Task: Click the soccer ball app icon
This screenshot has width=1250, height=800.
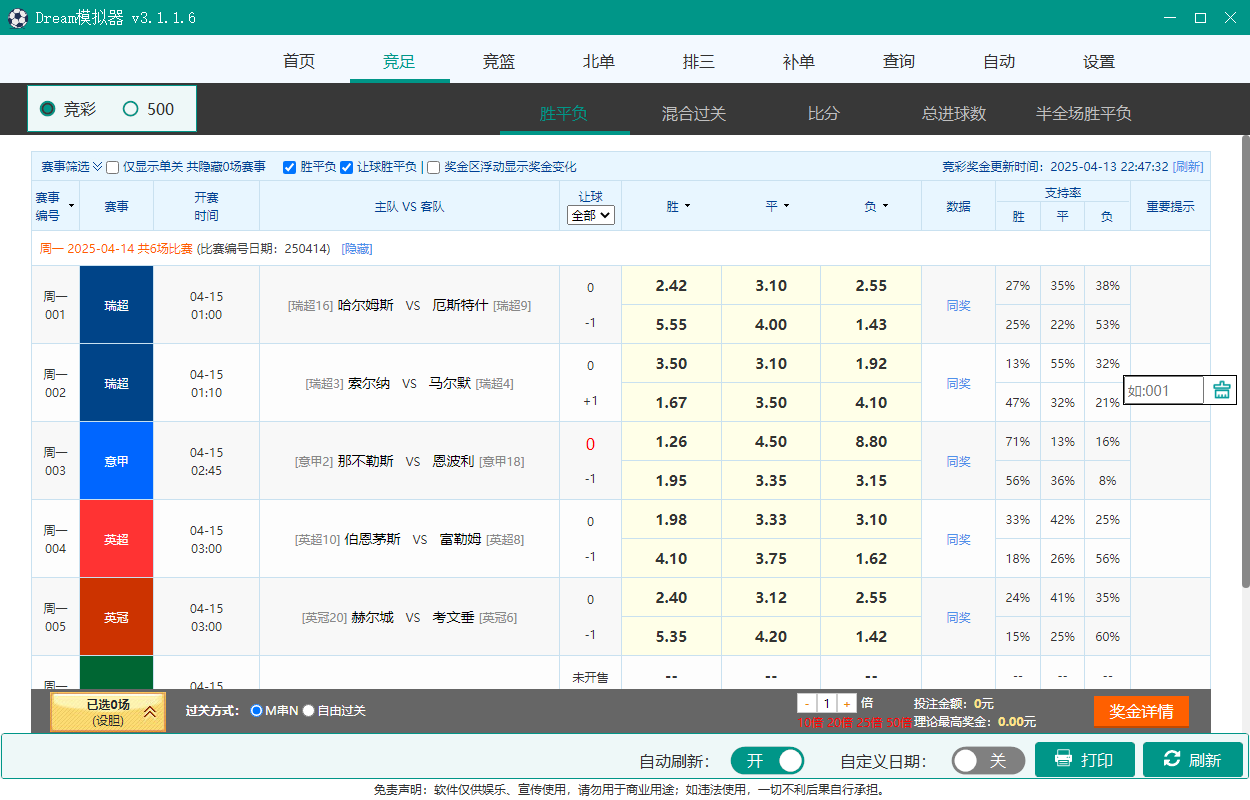Action: [x=18, y=18]
